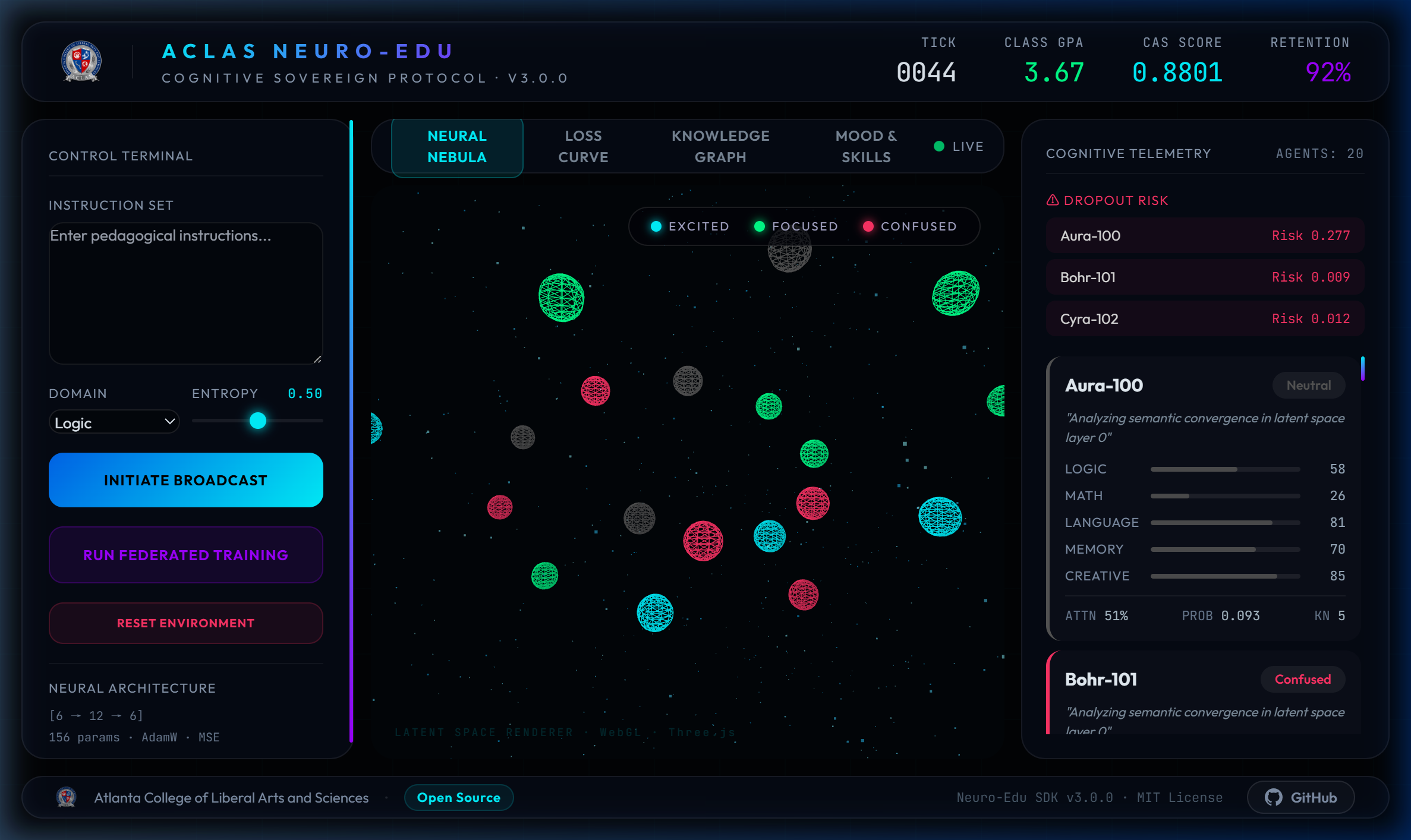The width and height of the screenshot is (1411, 840).
Task: Click the ACLAS crest logo in the header
Action: coord(81,61)
